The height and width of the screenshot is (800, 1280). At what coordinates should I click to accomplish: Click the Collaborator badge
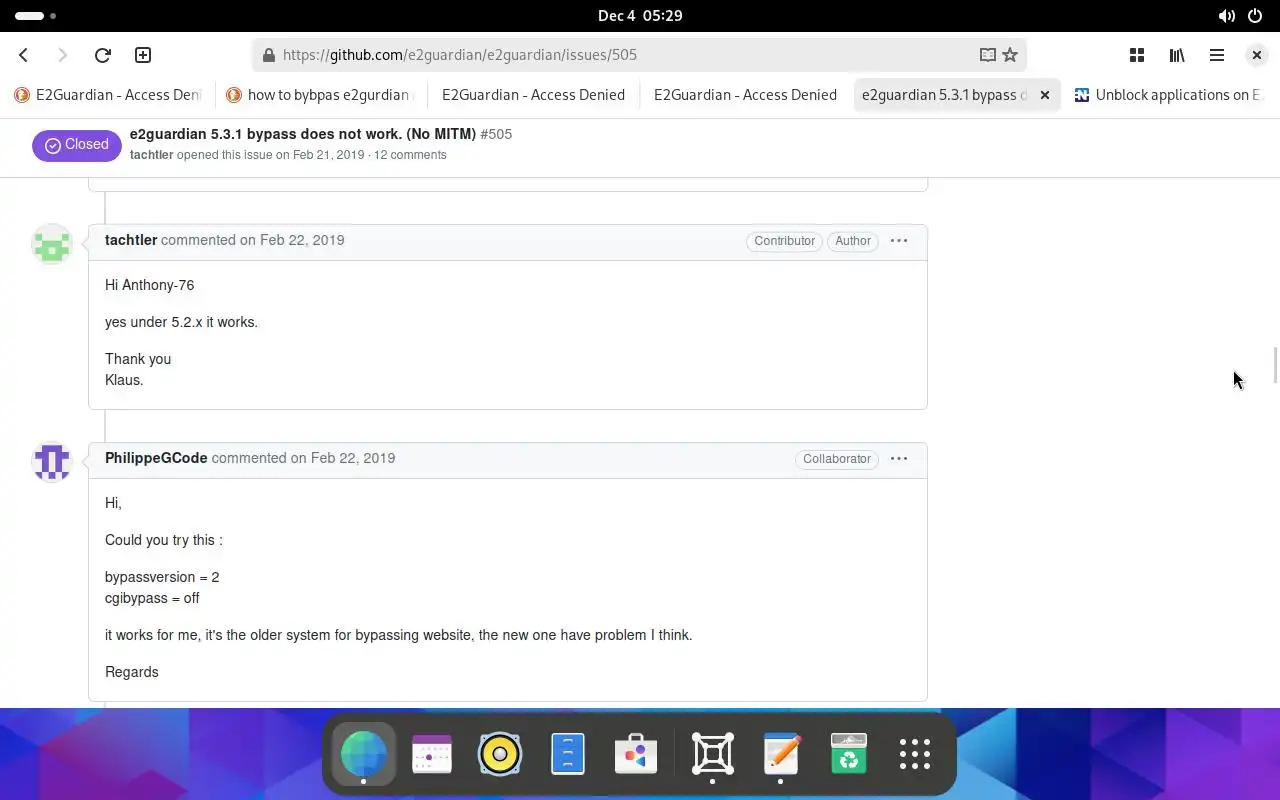tap(836, 459)
